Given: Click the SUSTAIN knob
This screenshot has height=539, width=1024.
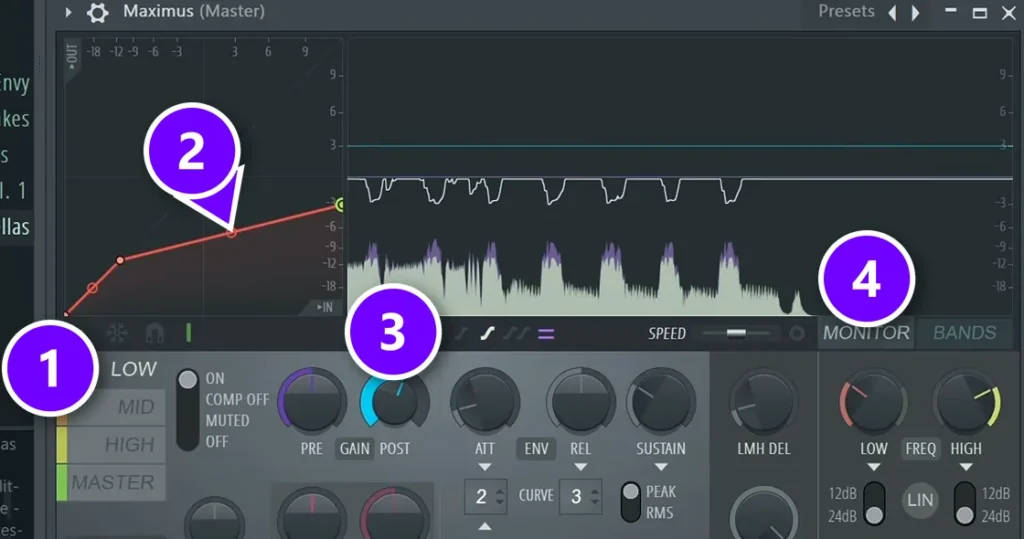Looking at the screenshot, I should [x=661, y=400].
